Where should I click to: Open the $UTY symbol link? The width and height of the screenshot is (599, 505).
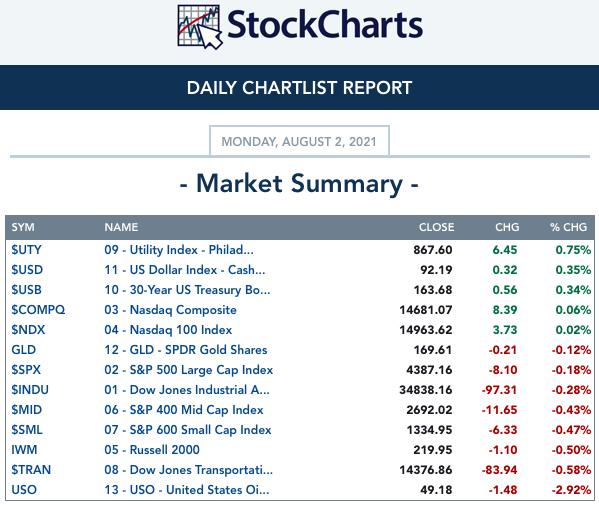26,250
